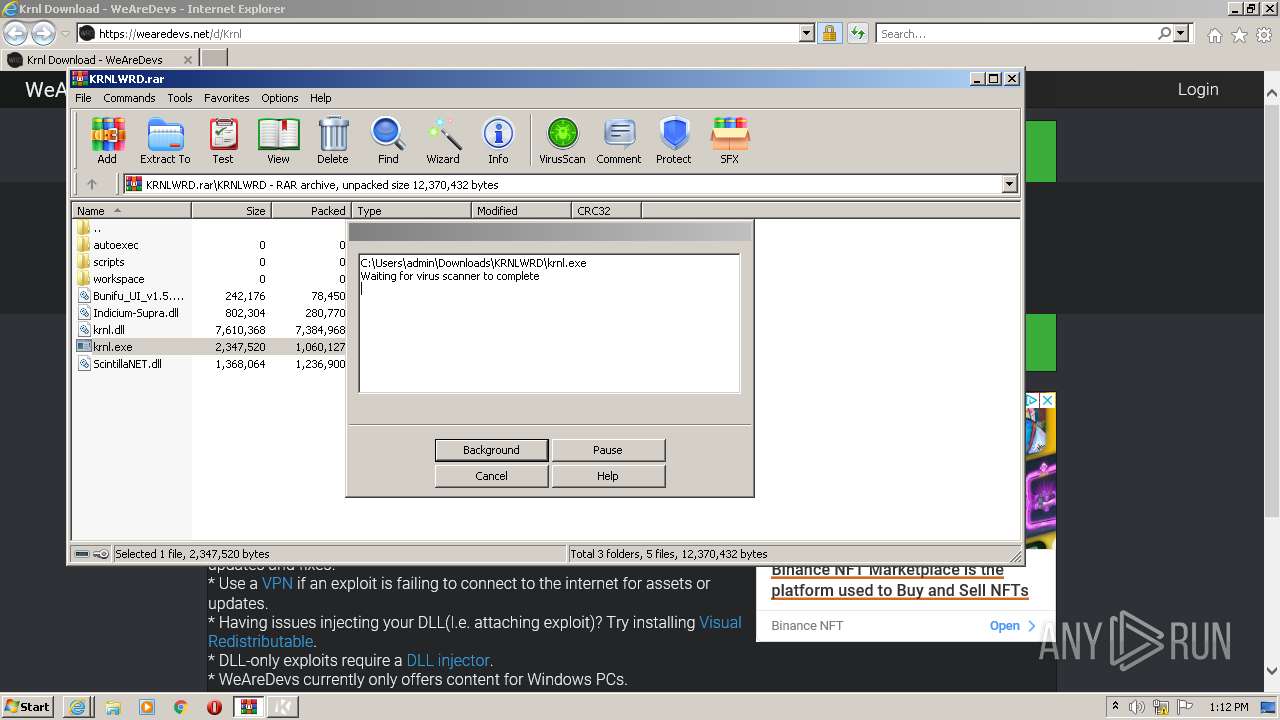Click the Extract To toolbar icon

[165, 140]
